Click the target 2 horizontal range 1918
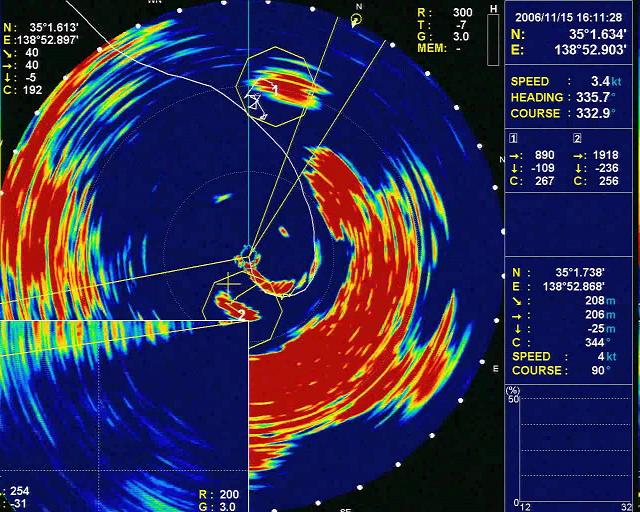This screenshot has height=512, width=640. click(605, 155)
